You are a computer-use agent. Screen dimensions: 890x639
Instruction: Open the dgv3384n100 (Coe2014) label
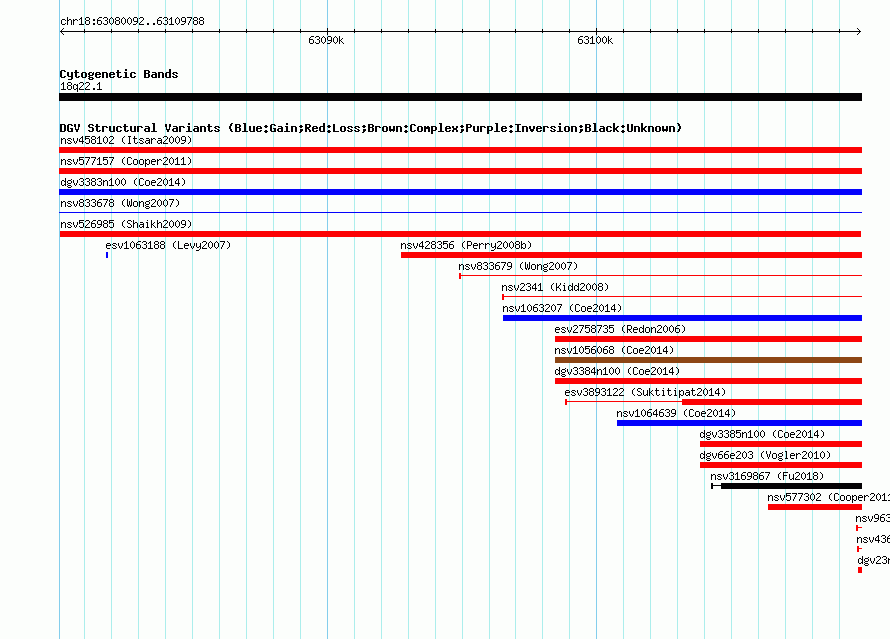click(x=617, y=371)
